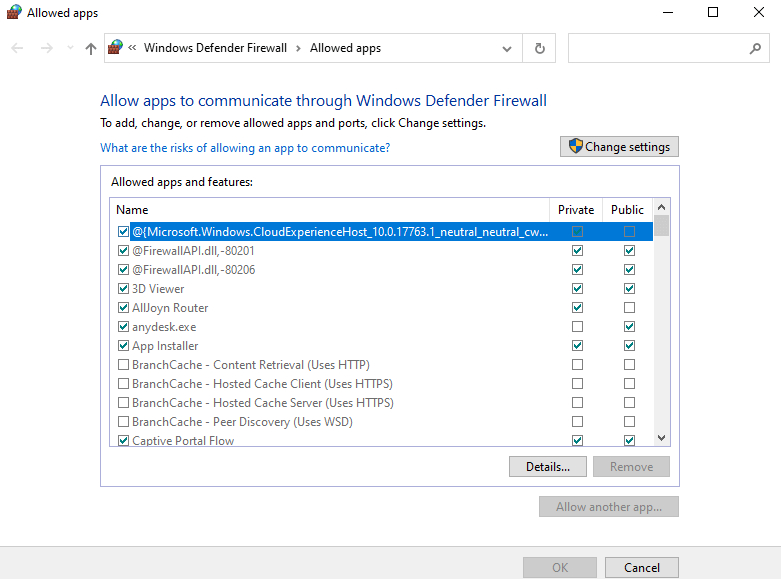Click the Allowed apps title bar icon

tap(14, 12)
